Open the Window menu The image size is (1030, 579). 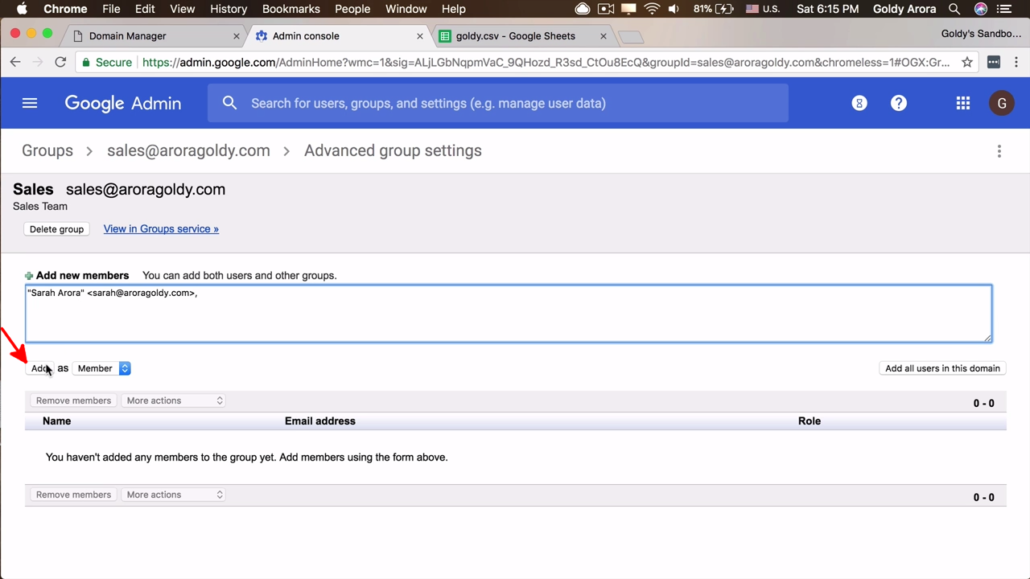click(406, 9)
